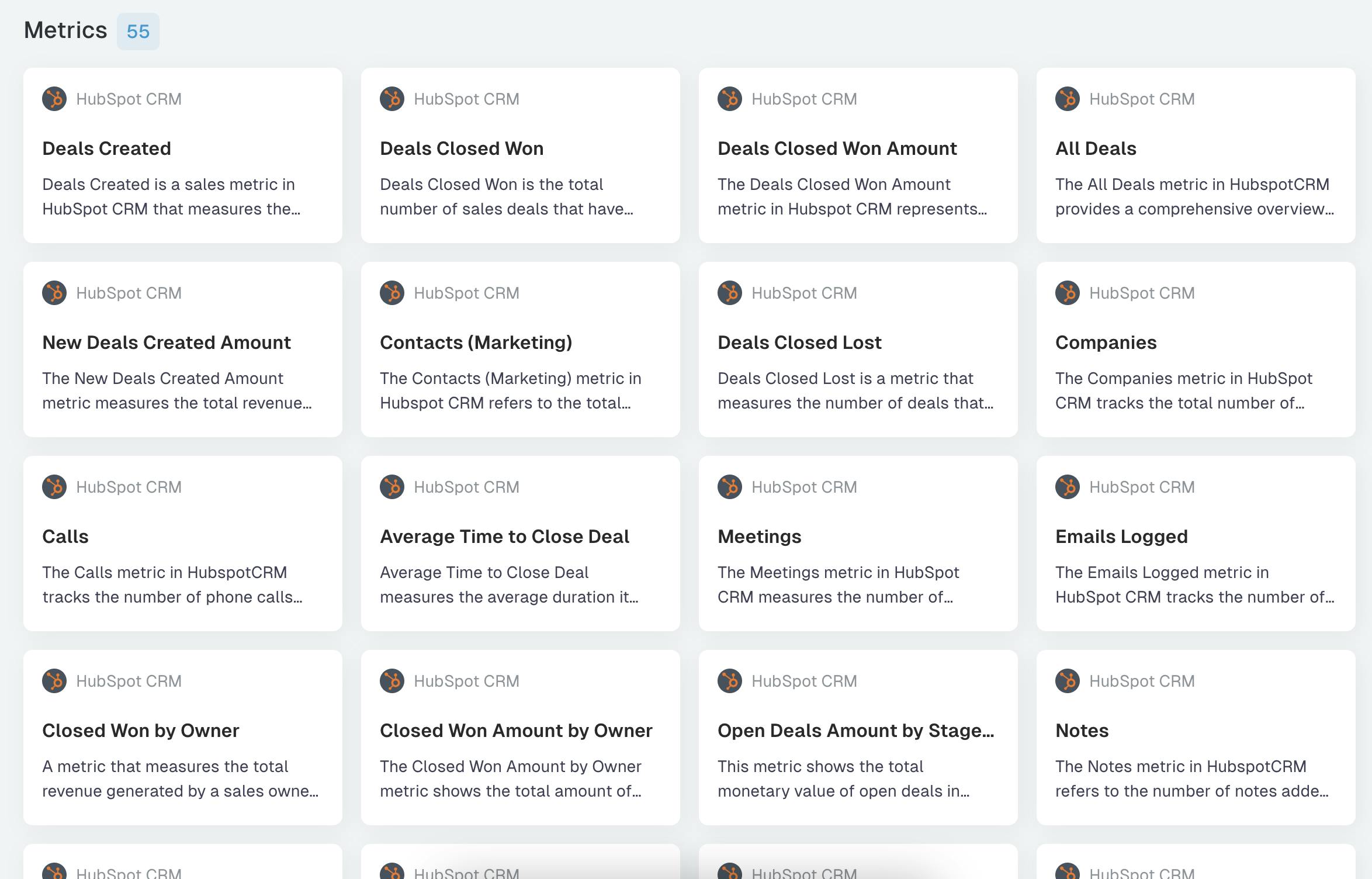Viewport: 1372px width, 879px height.
Task: Select the Open Deals Amount by Stage title
Action: pos(855,731)
